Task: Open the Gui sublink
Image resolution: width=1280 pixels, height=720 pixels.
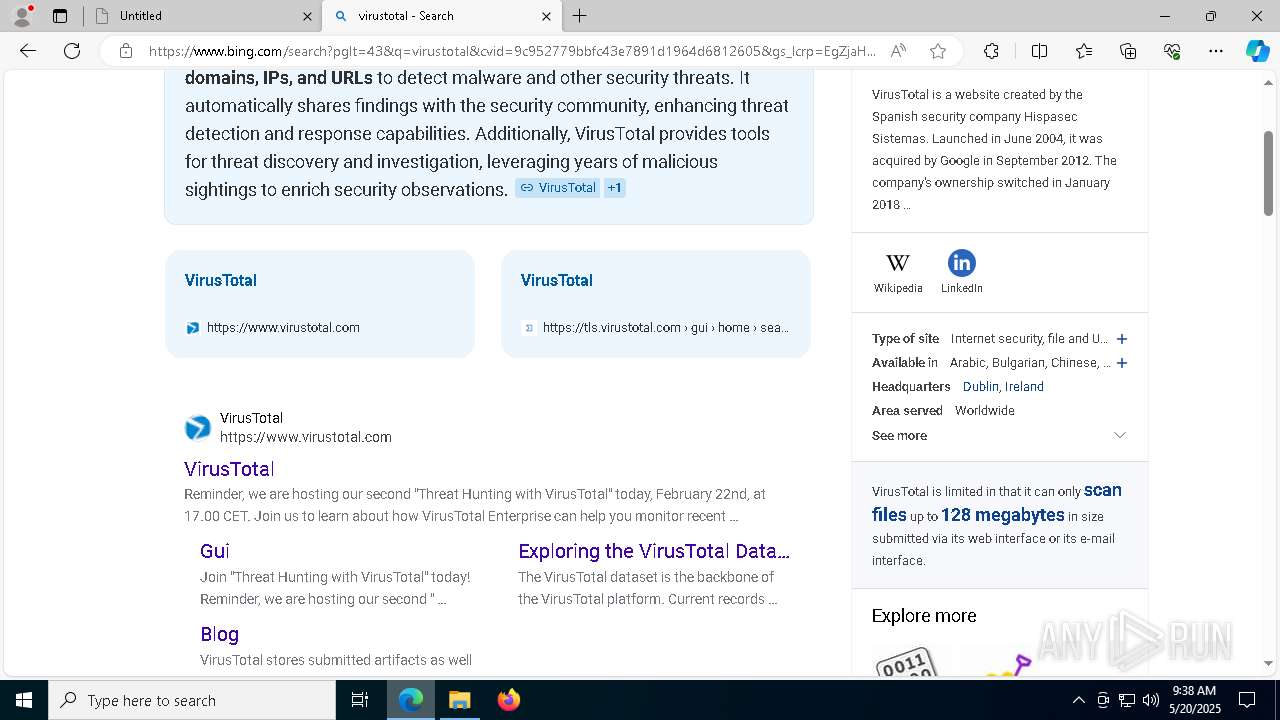Action: click(215, 551)
